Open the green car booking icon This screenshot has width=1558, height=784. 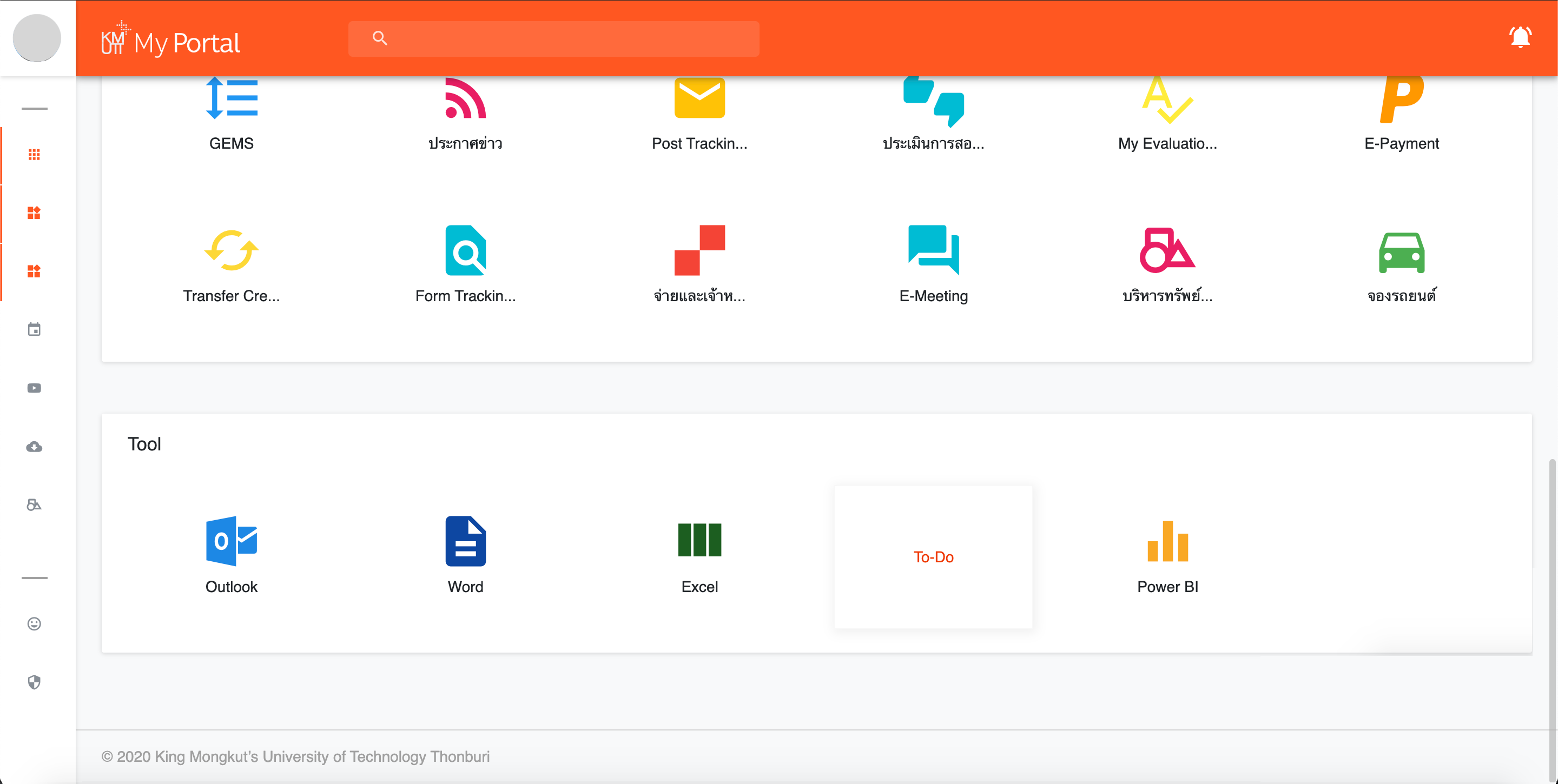point(1401,253)
